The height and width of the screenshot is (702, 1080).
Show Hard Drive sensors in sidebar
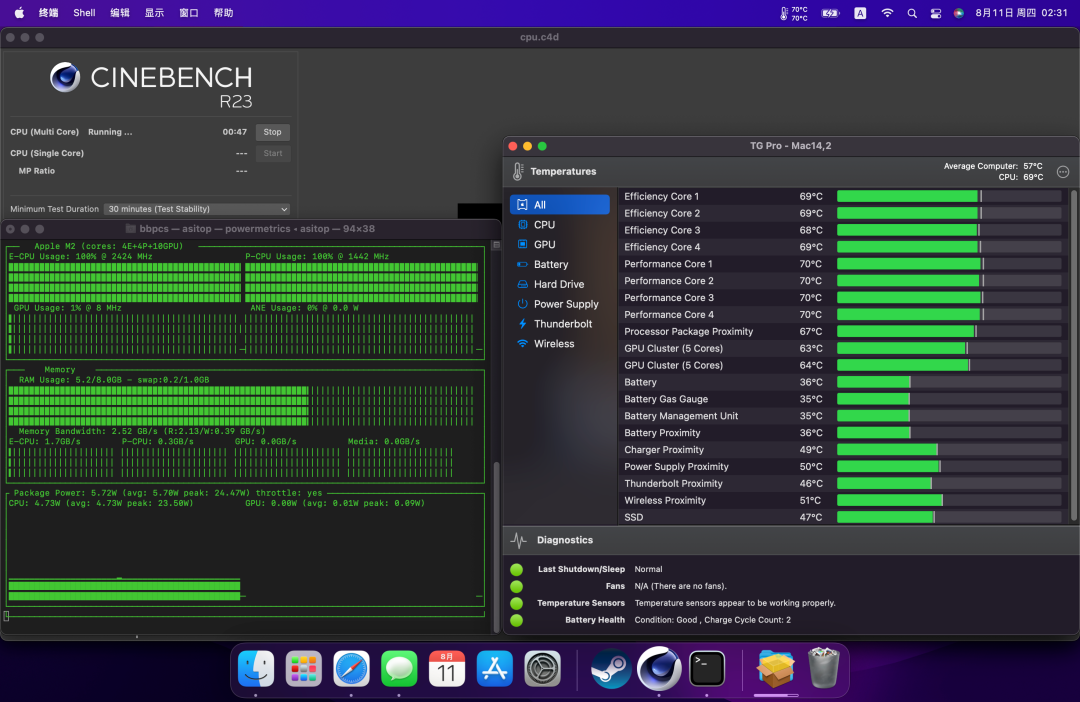click(557, 285)
